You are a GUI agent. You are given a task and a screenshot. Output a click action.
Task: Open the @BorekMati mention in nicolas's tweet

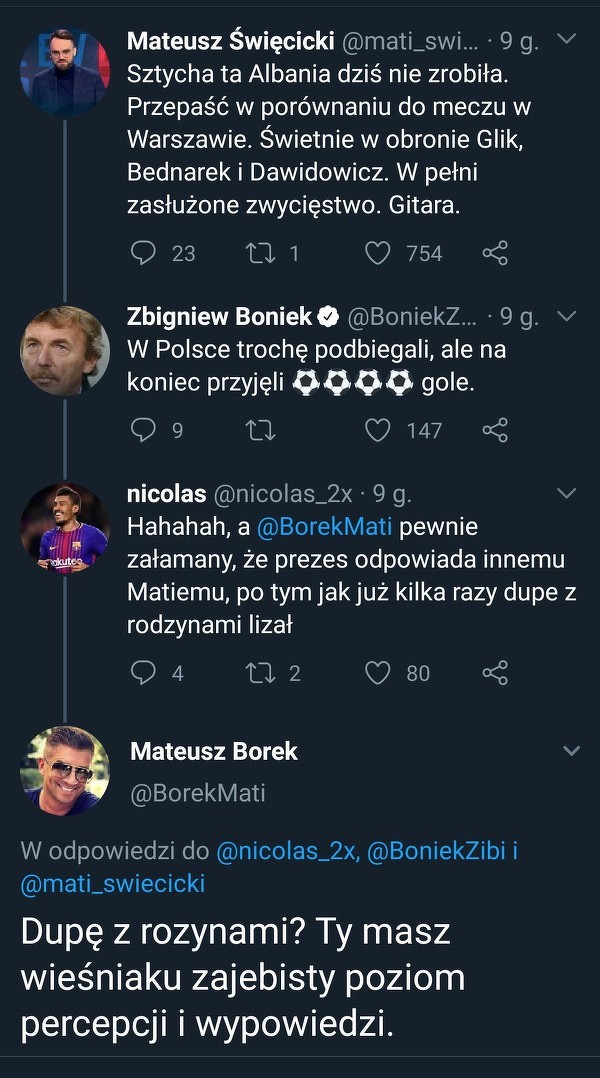[x=327, y=526]
